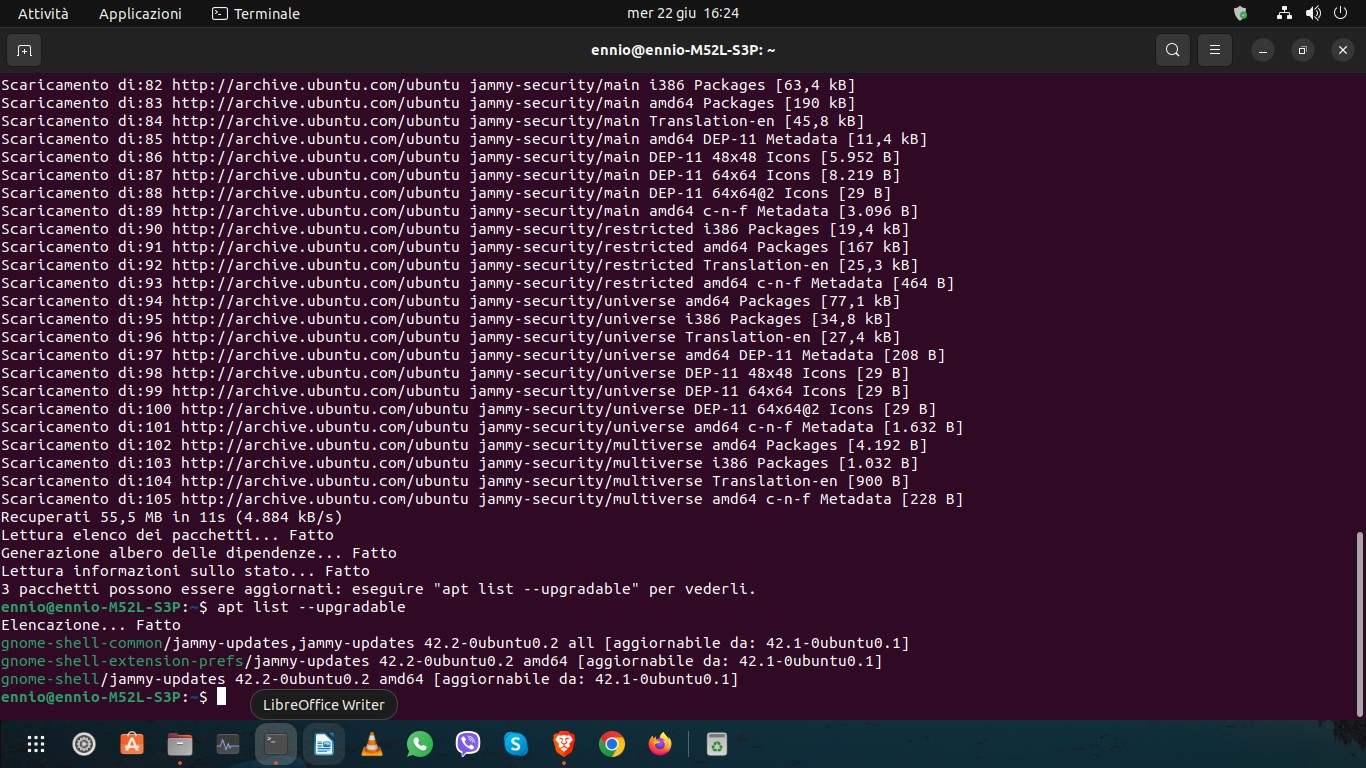Click the LibreOffice Writer tooltip label
Screen dimensions: 1366x768
(x=323, y=705)
